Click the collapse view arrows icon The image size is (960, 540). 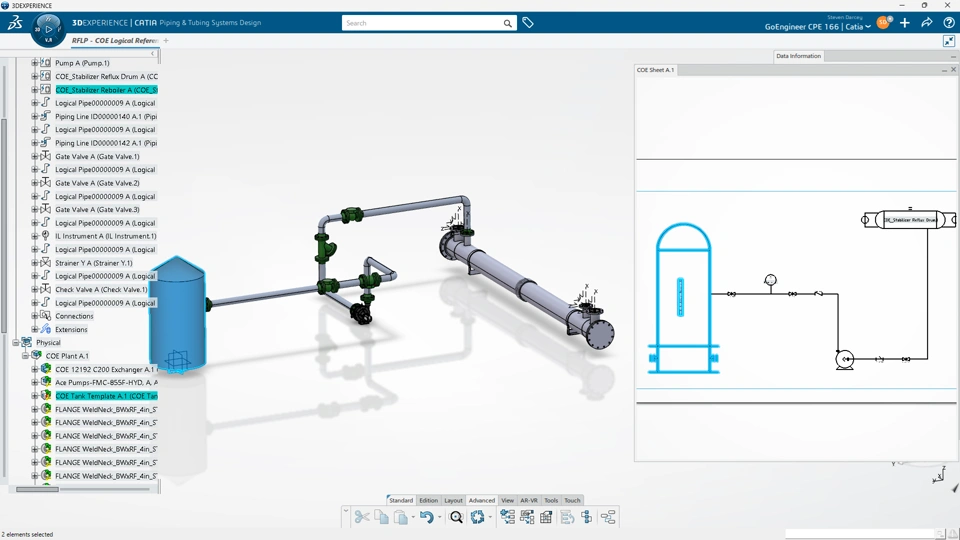(x=948, y=41)
